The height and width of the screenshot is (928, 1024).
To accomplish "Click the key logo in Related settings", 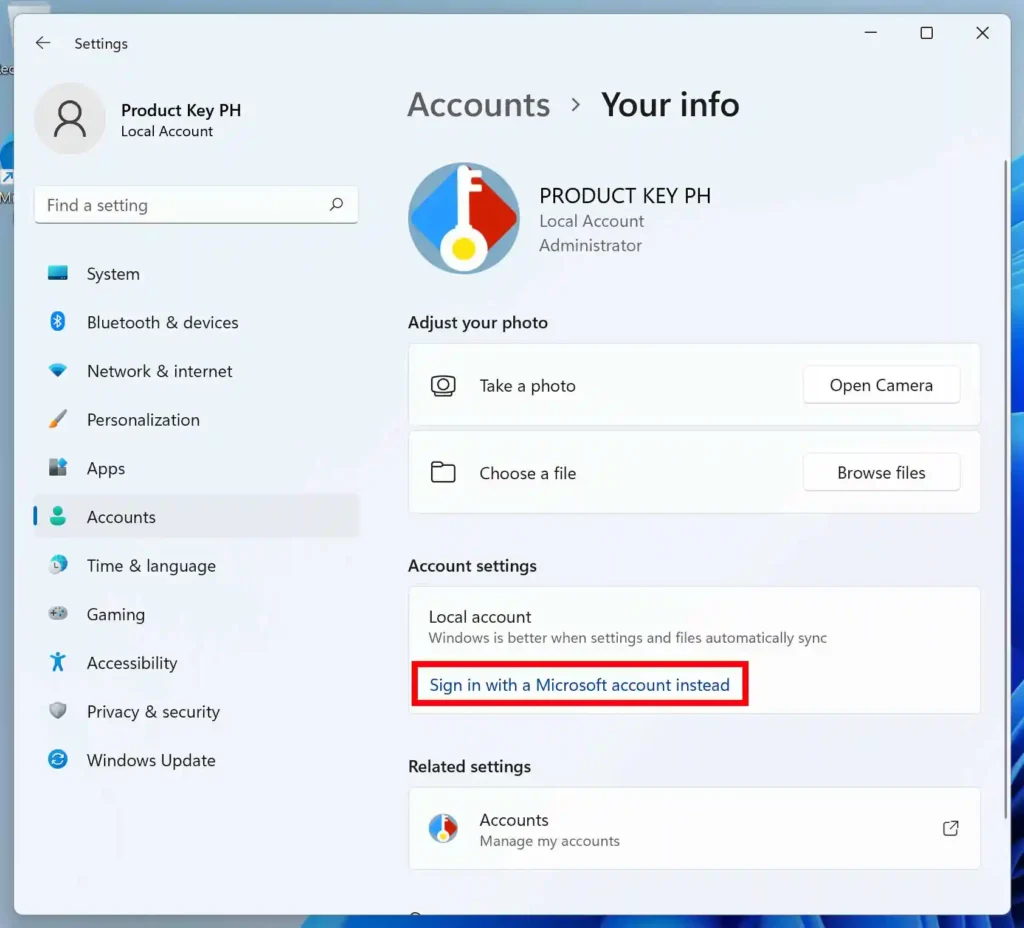I will 443,828.
